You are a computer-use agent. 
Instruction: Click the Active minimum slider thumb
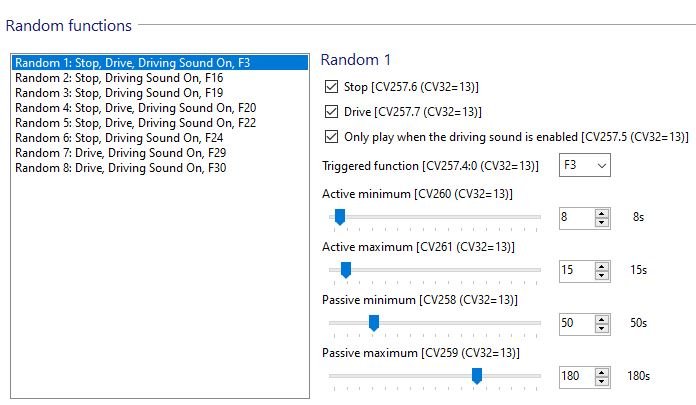click(340, 217)
